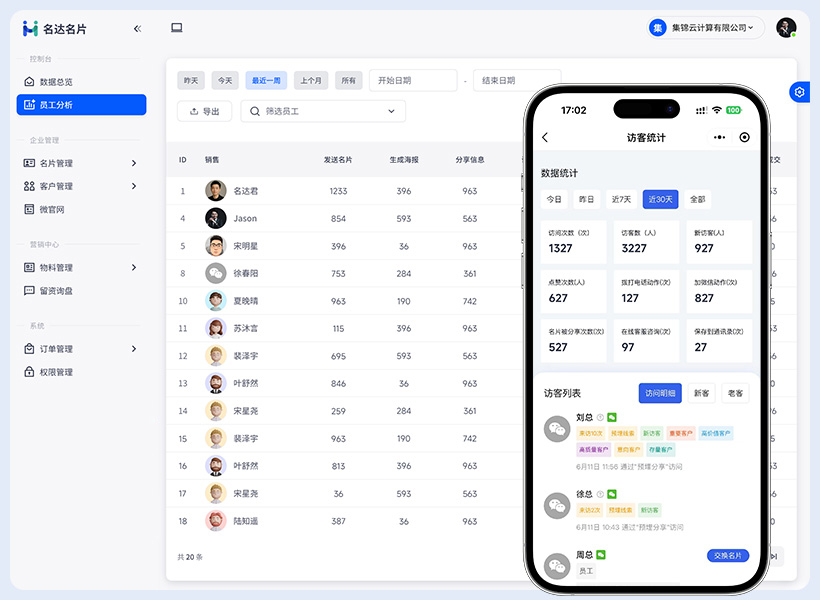Filter the table by 昨天

(191, 81)
